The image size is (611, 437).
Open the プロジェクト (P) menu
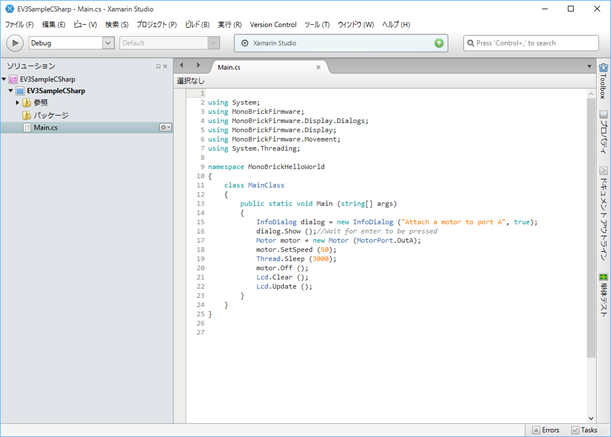click(156, 23)
